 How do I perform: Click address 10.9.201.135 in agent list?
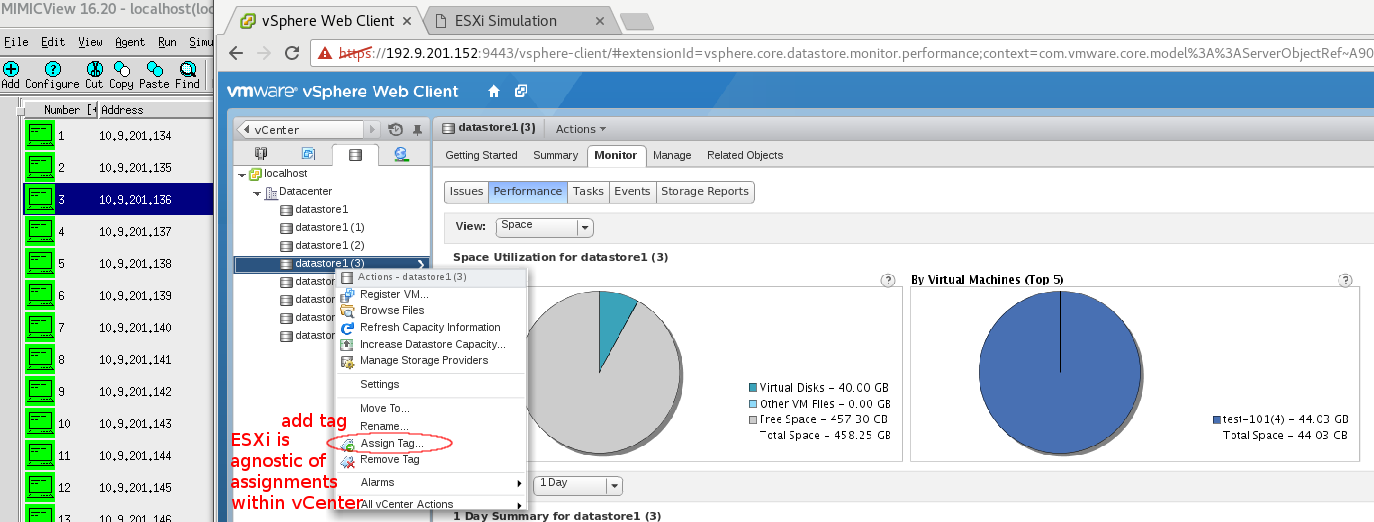(135, 168)
